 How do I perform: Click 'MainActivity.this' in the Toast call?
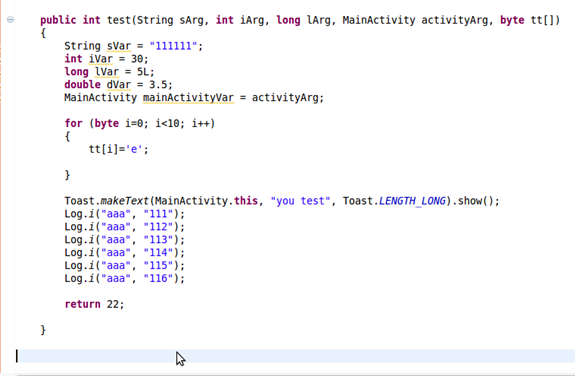(206, 201)
